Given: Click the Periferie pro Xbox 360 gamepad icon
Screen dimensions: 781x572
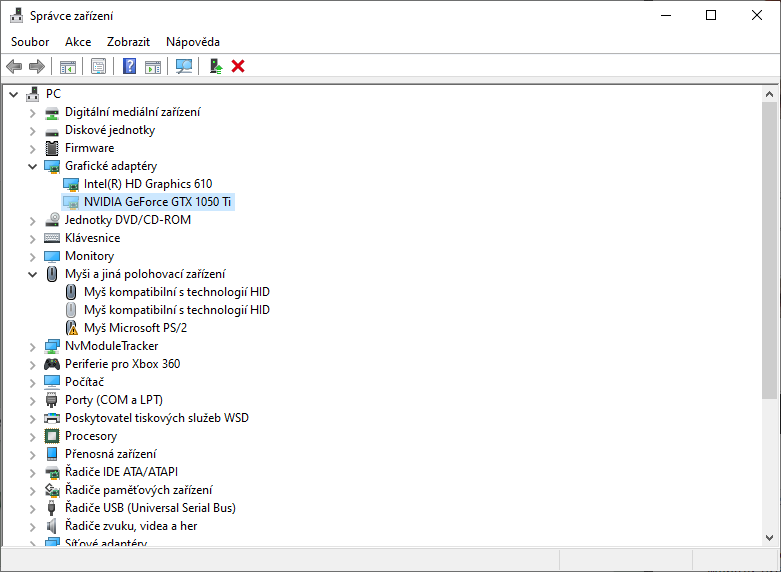Looking at the screenshot, I should point(52,364).
